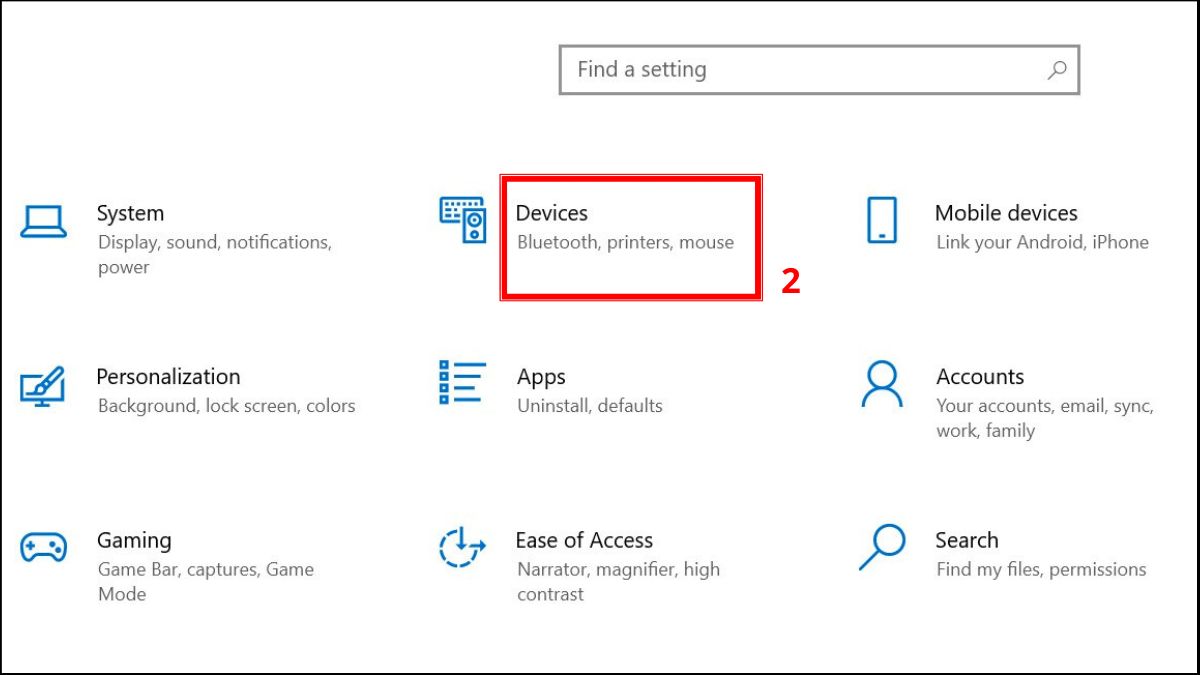Click the System laptop icon
Screen dimensions: 1200x675
43,221
